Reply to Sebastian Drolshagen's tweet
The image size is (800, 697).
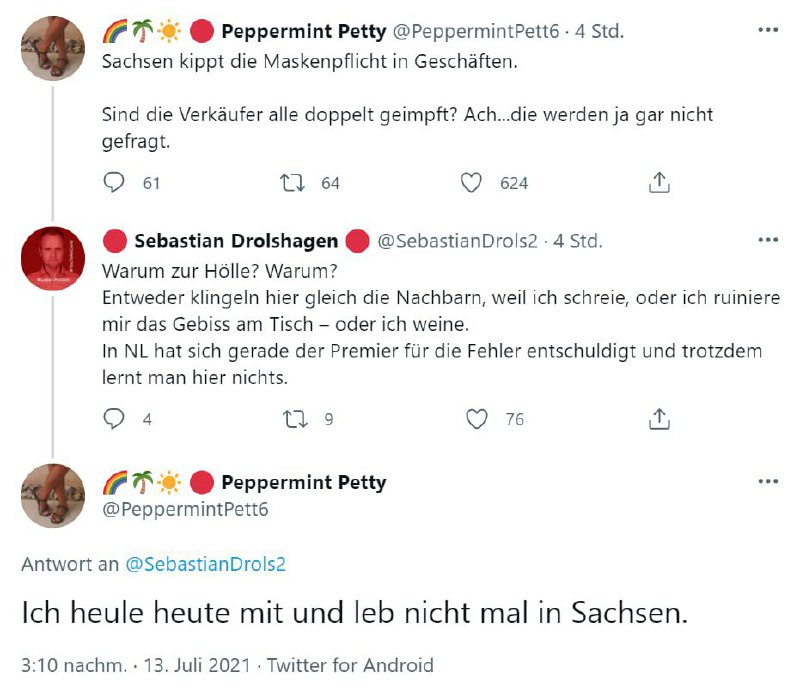(115, 419)
